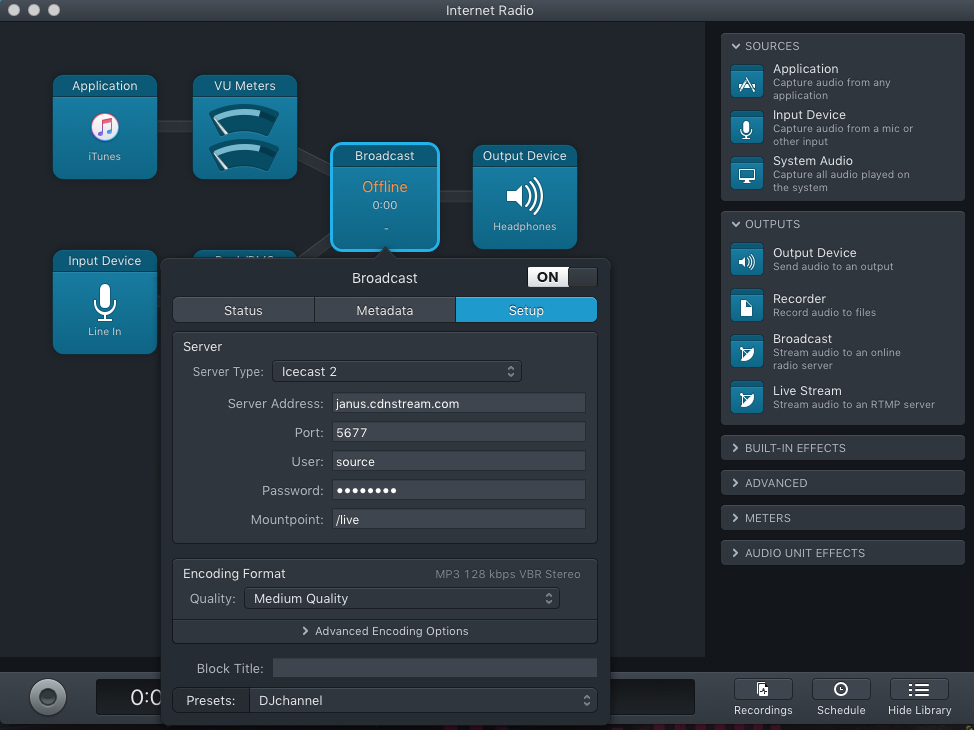Screen dimensions: 974x730
Task: Expand AUDIO UNIT EFFECTS section
Action: tap(842, 553)
